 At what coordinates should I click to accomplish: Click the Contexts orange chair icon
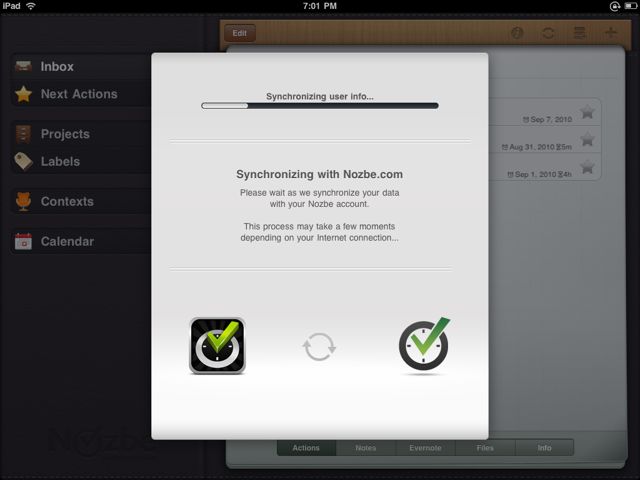click(x=23, y=201)
